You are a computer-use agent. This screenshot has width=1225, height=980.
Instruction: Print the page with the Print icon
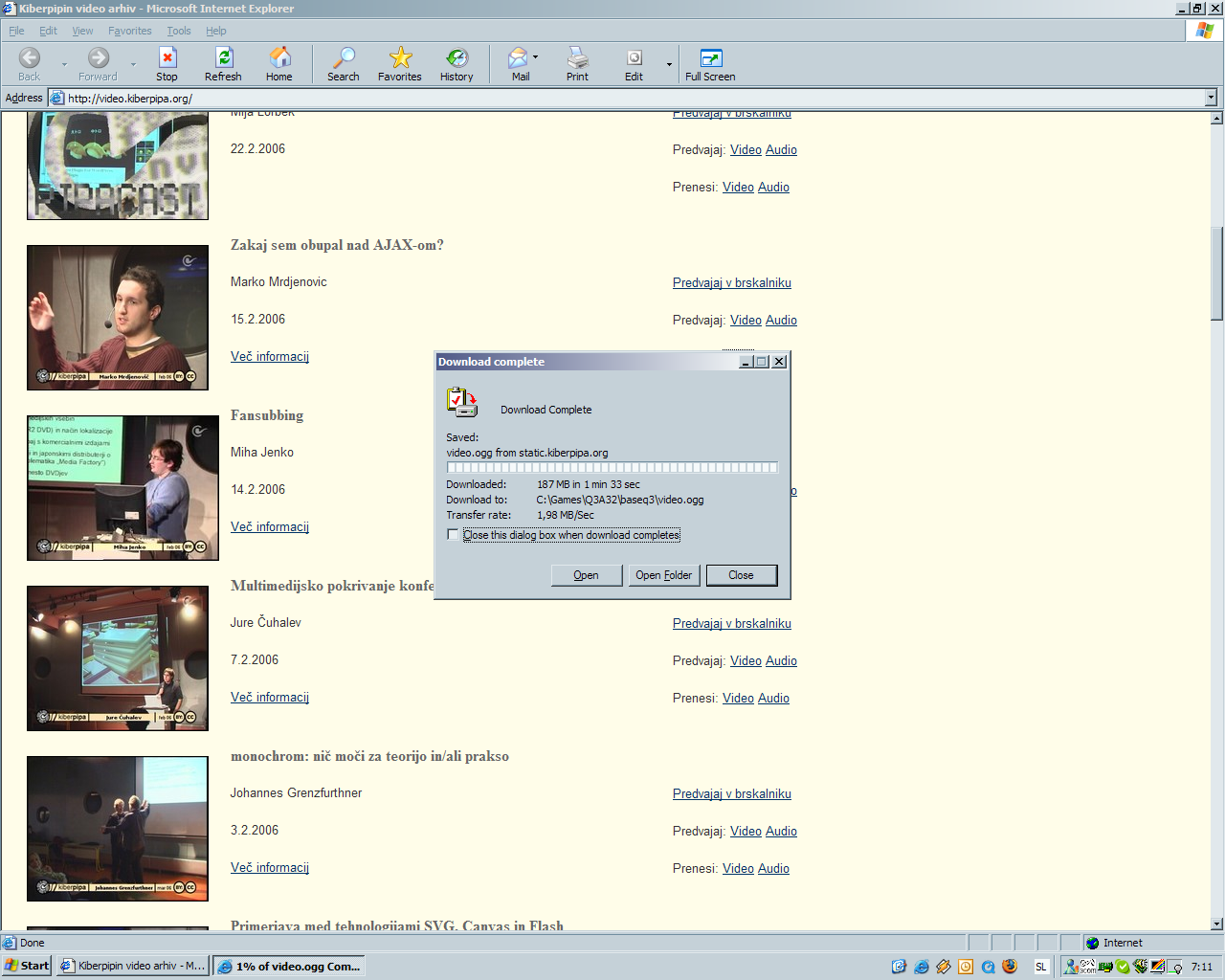[x=577, y=57]
